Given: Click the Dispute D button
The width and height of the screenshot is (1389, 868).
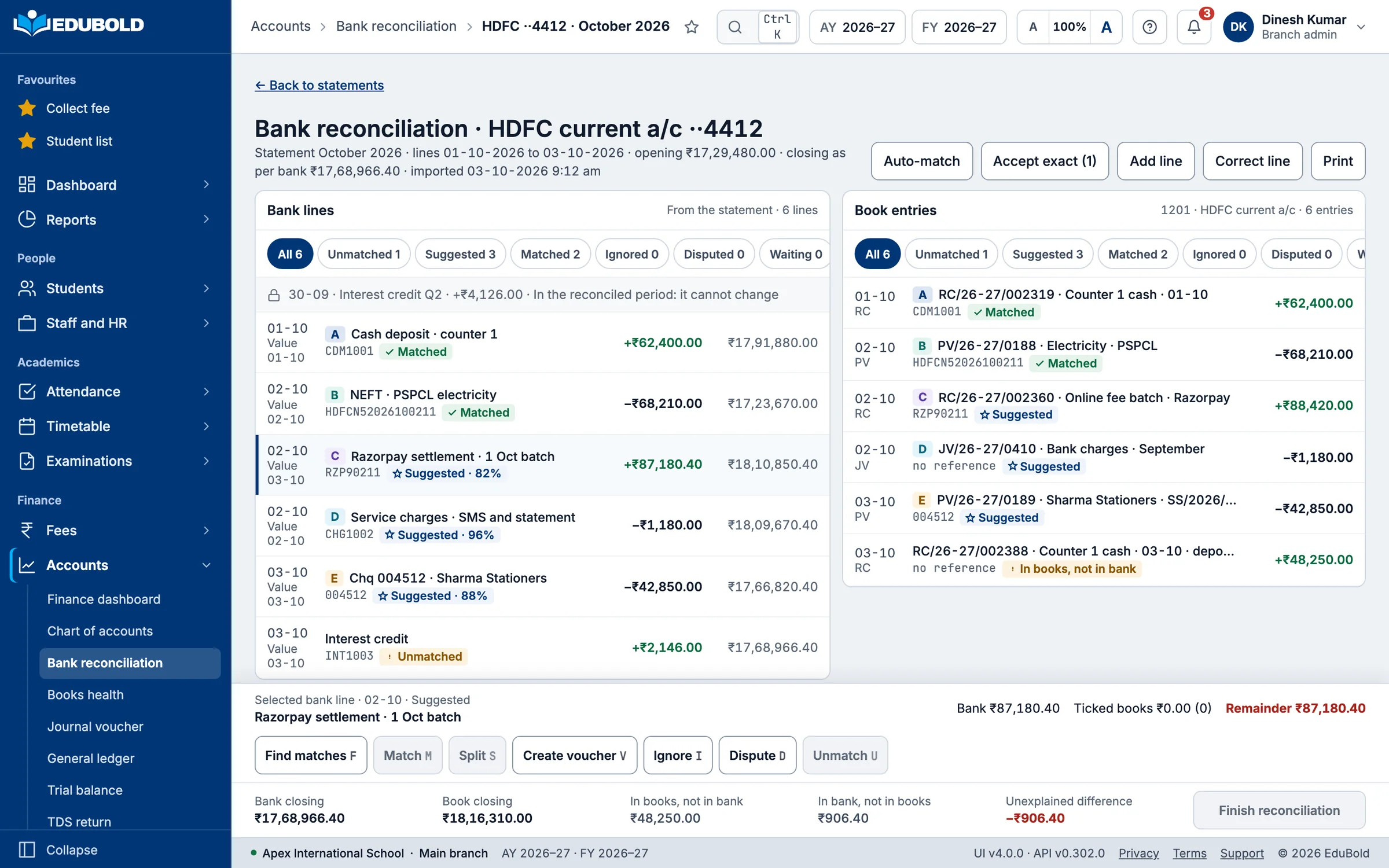Looking at the screenshot, I should tap(757, 755).
